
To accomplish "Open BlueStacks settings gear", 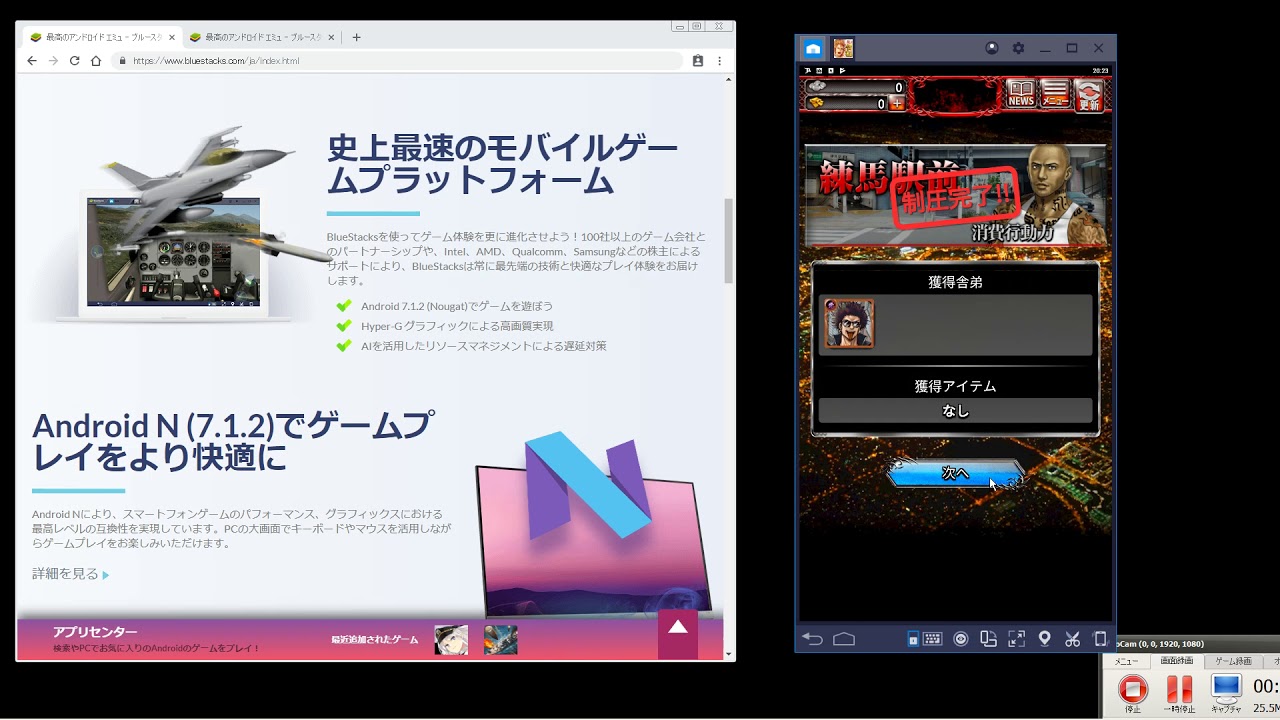I will click(1019, 48).
